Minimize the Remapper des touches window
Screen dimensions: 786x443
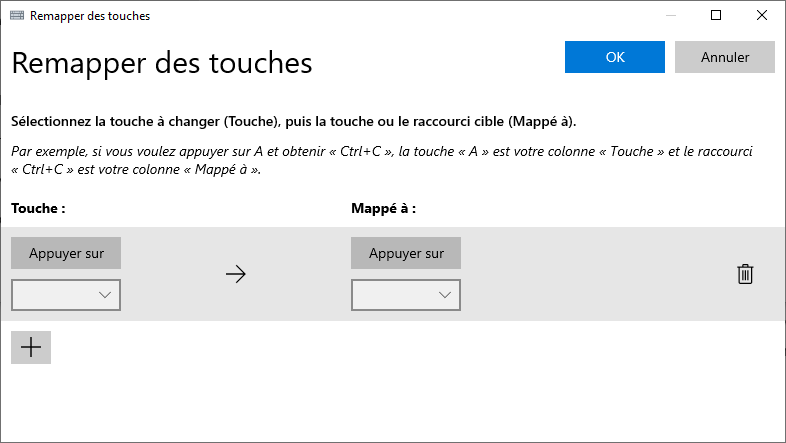[x=671, y=15]
